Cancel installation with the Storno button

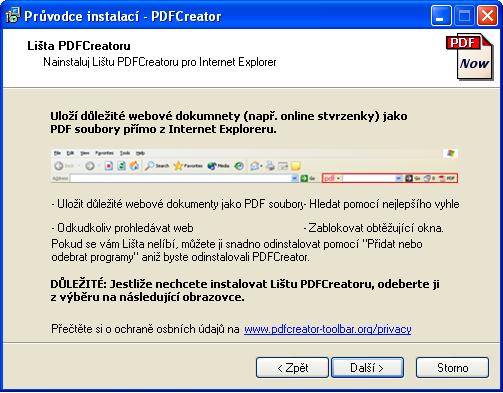tap(452, 368)
